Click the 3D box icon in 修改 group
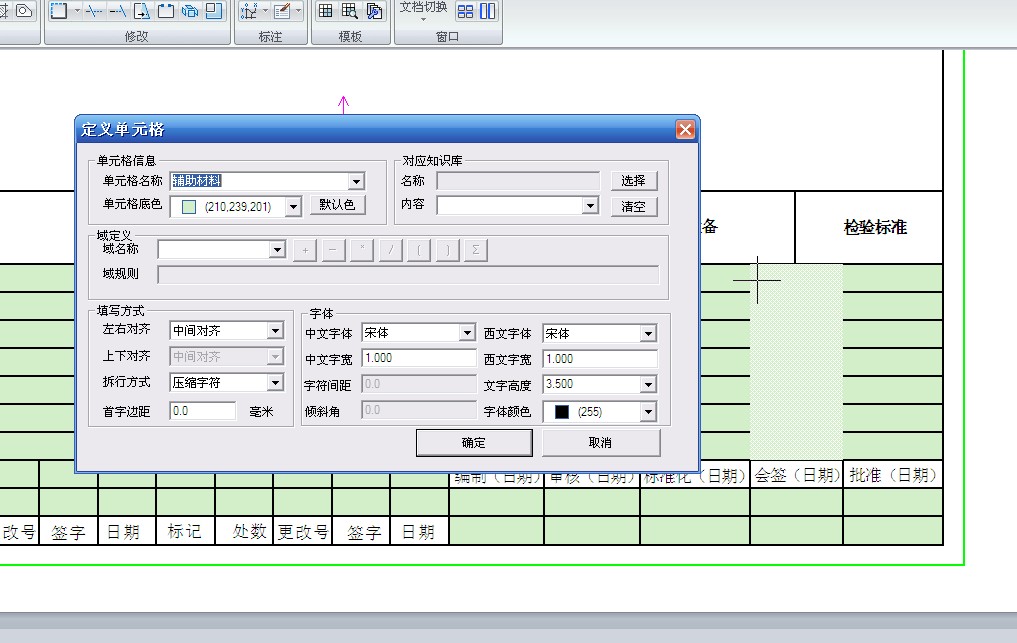Image resolution: width=1017 pixels, height=643 pixels. tap(189, 11)
